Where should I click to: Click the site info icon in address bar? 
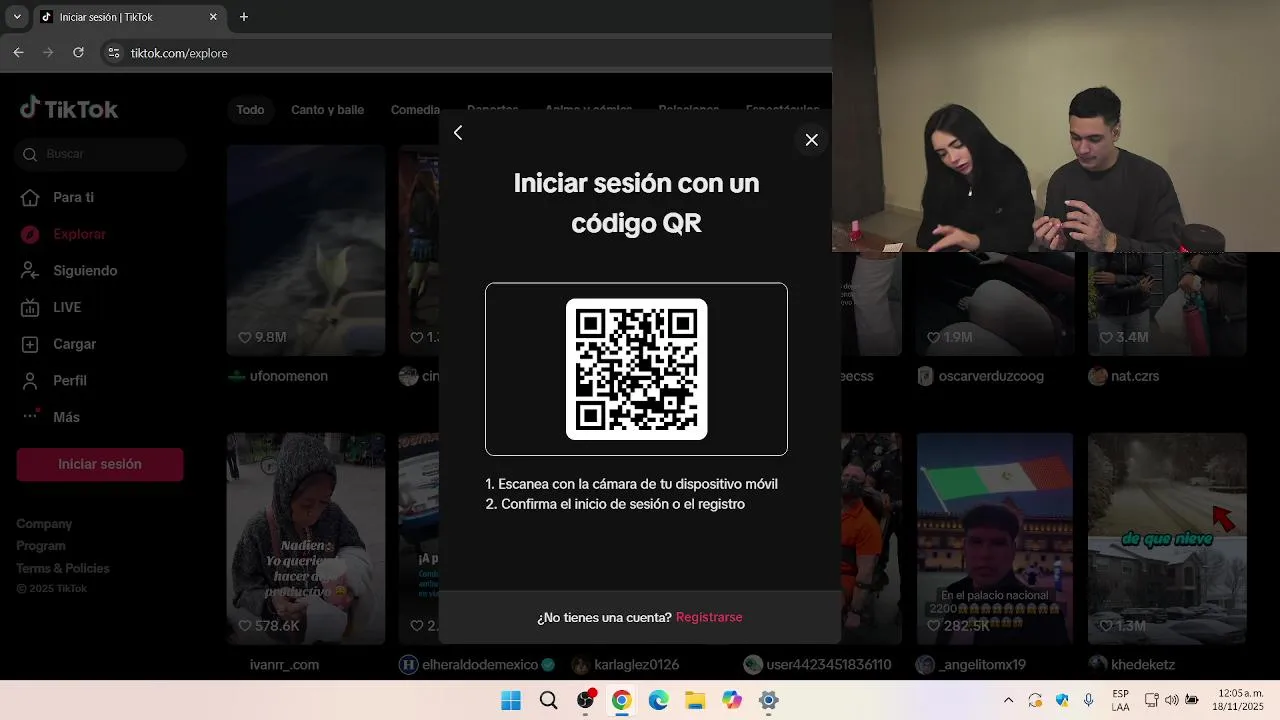point(114,53)
